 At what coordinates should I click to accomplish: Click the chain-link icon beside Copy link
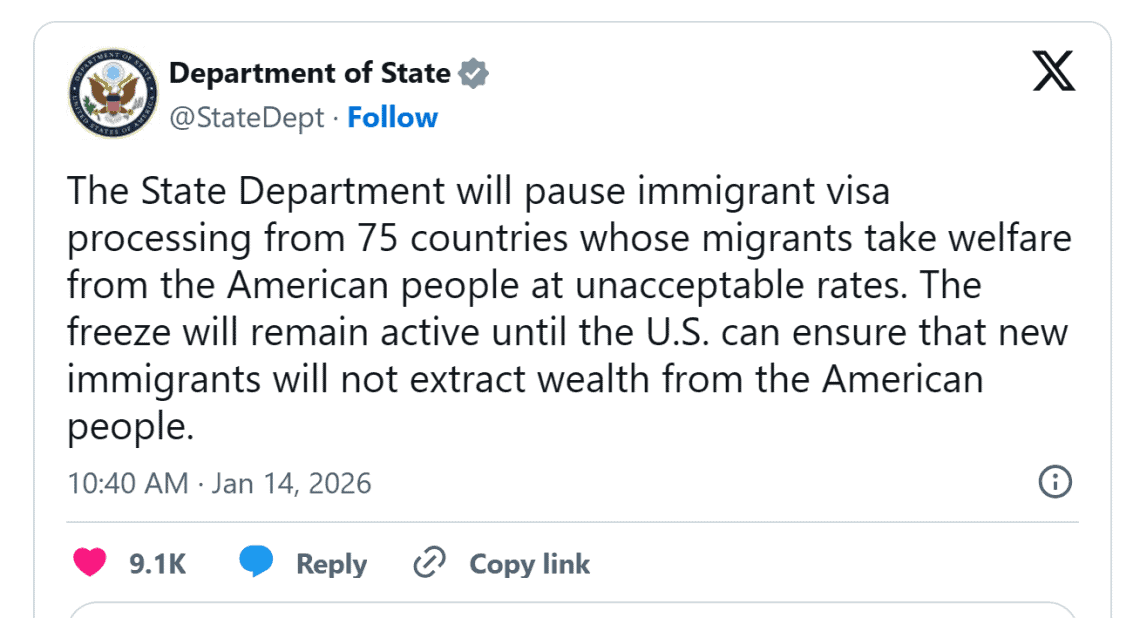click(429, 563)
